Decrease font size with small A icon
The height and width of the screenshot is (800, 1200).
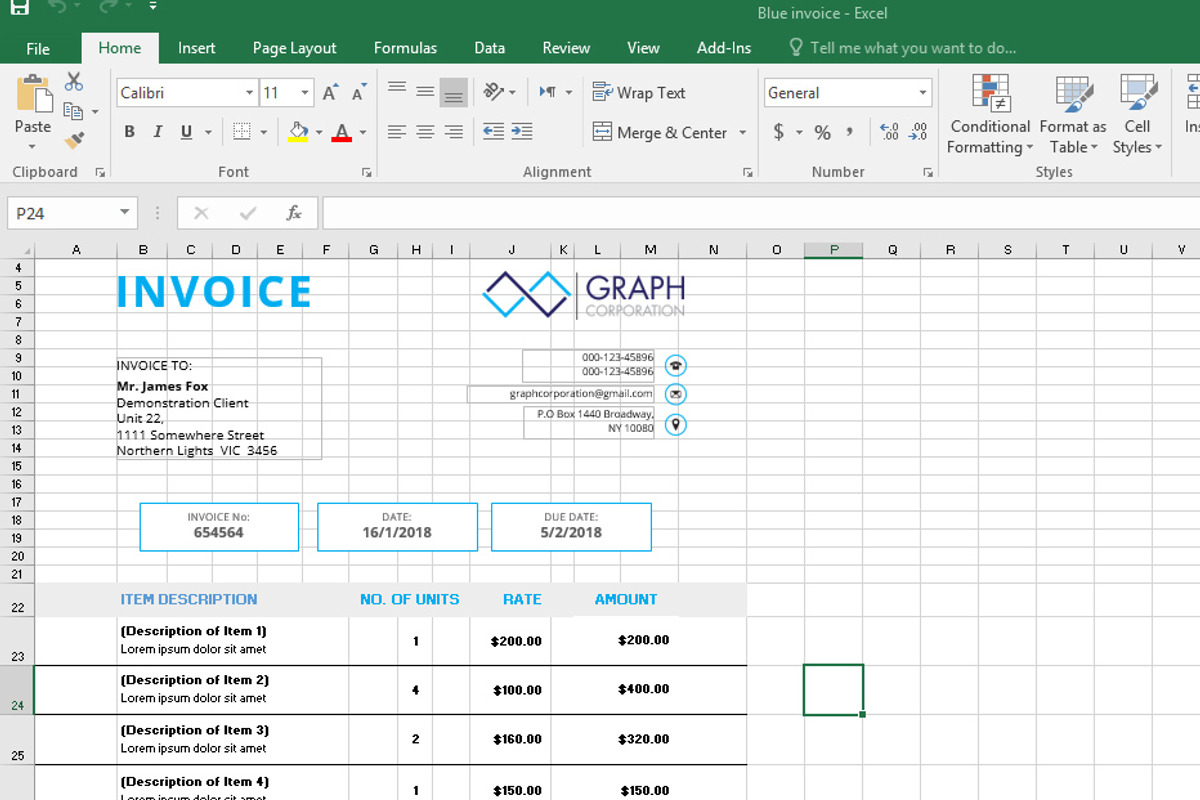pyautogui.click(x=359, y=93)
